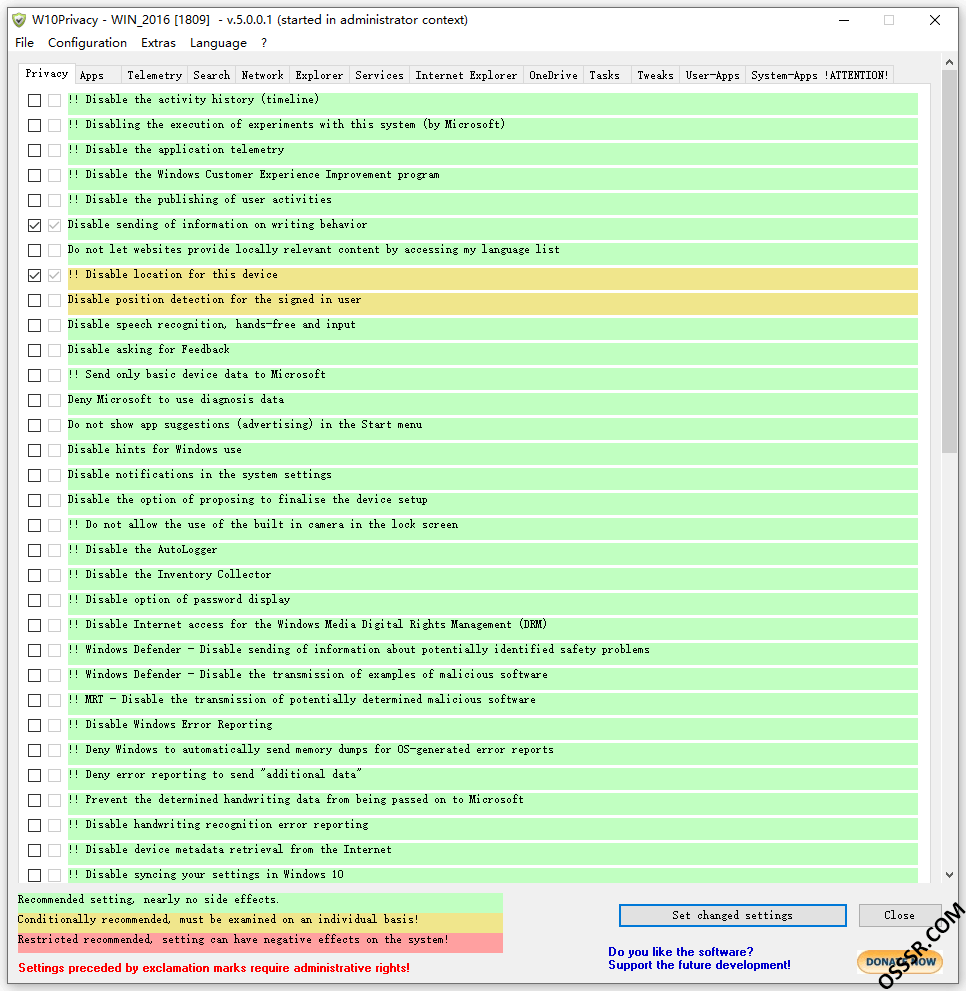Check 'Deny Microsoft to use diagnosis data' checkbox

35,401
